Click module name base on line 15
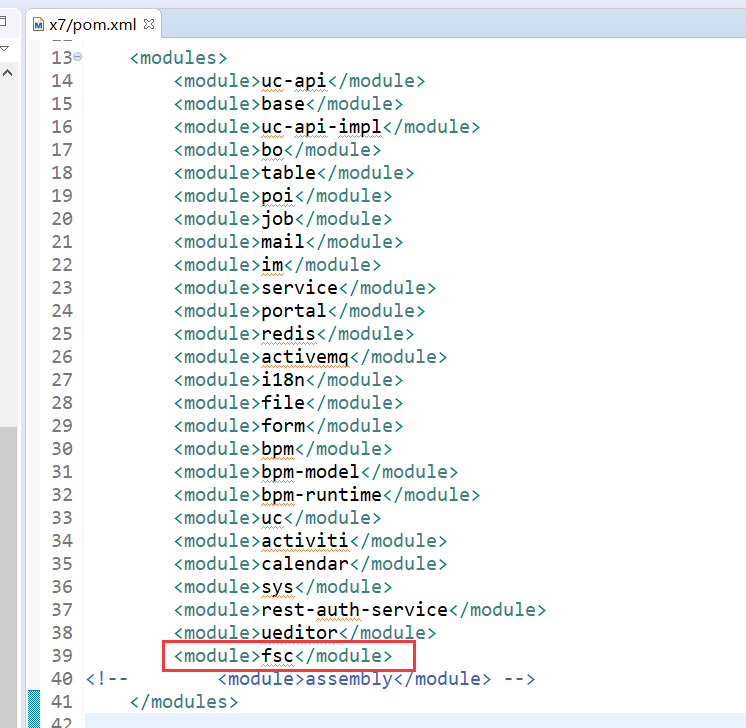 point(283,104)
